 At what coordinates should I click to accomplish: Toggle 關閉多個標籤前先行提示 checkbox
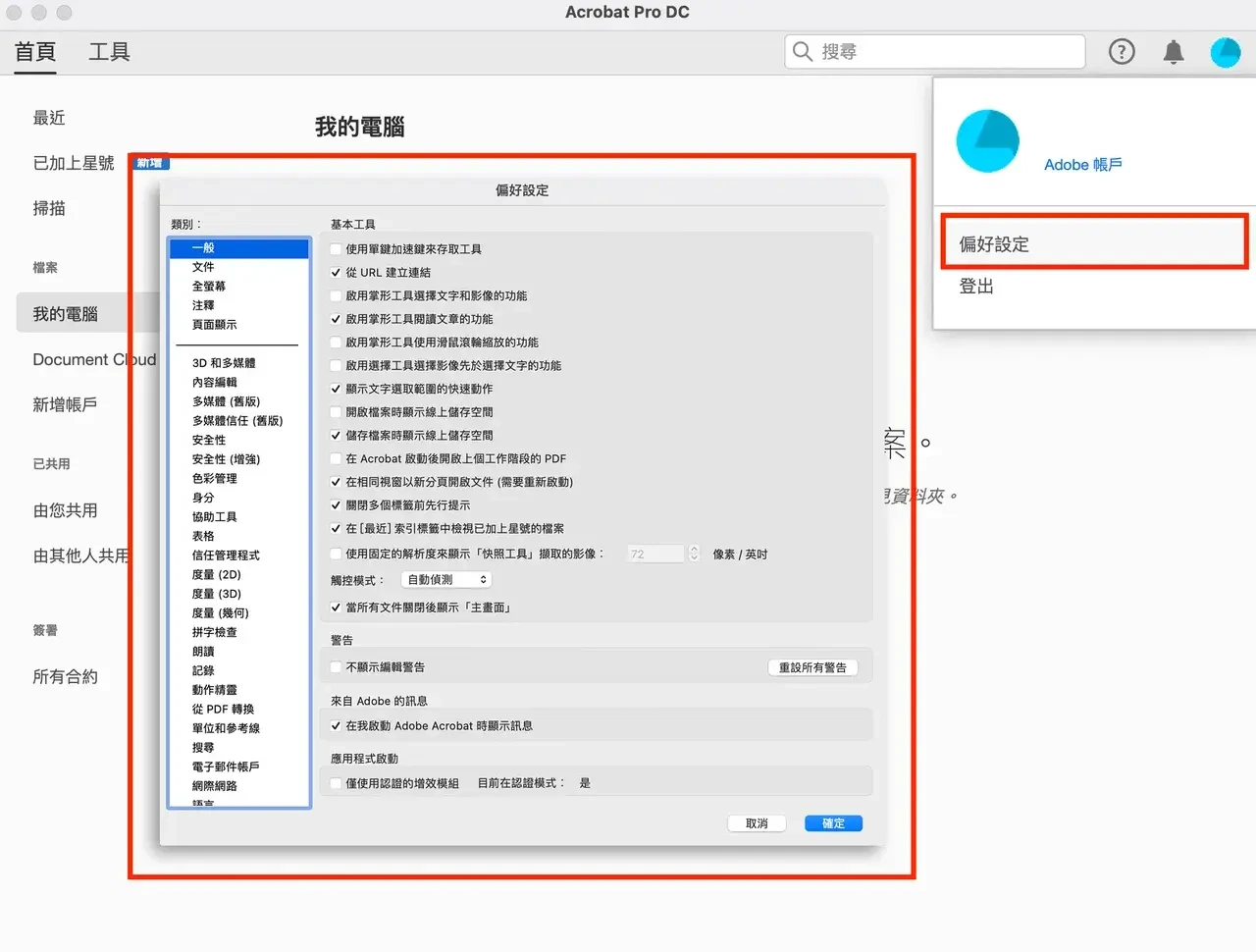tap(336, 505)
